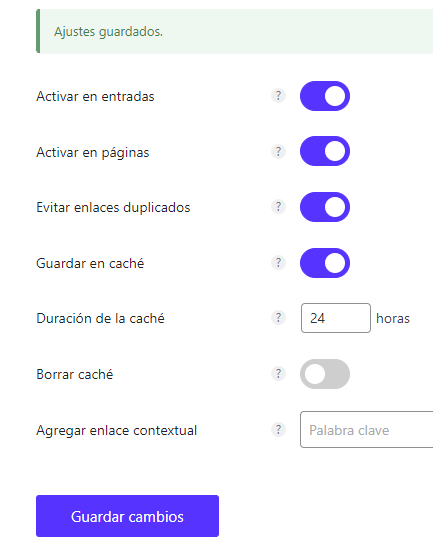Switch off Guardar en caché
This screenshot has height=543, width=433.
point(325,263)
